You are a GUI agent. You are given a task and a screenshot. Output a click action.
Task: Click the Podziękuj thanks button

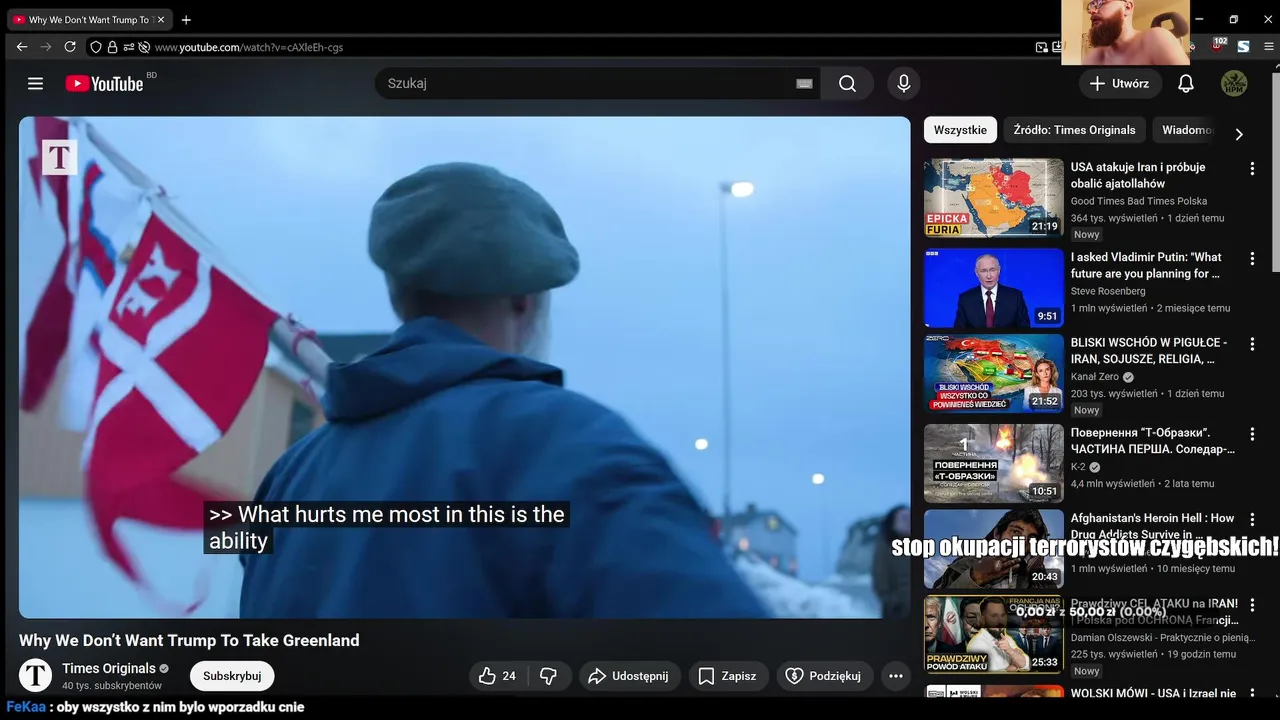824,676
